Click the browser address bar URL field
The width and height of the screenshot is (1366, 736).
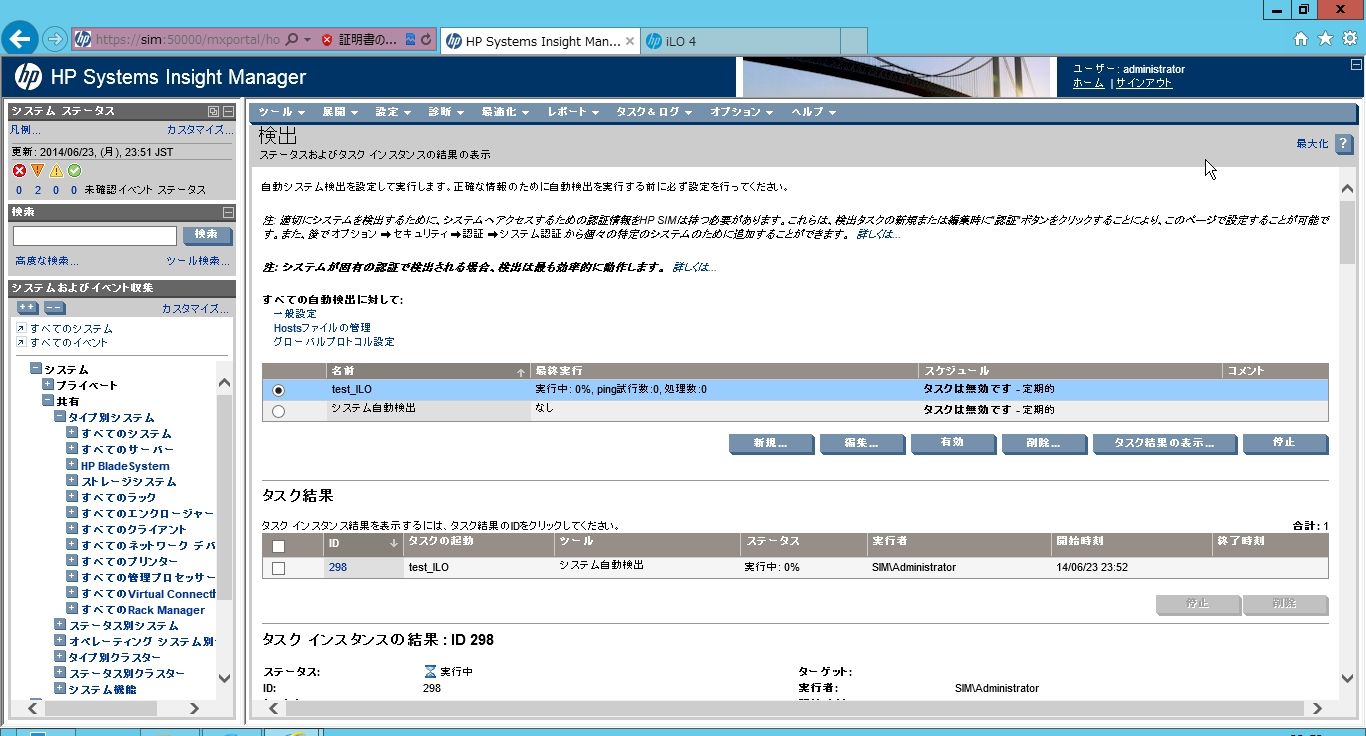(x=187, y=40)
